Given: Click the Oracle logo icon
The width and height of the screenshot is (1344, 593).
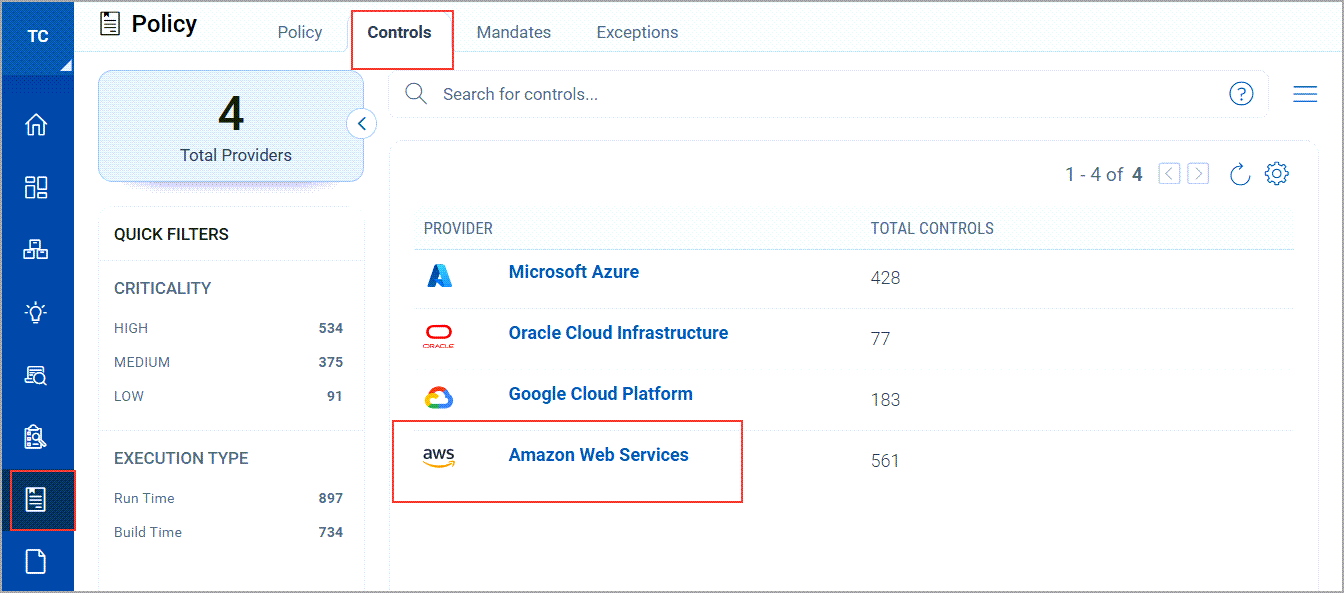Looking at the screenshot, I should click(x=438, y=336).
